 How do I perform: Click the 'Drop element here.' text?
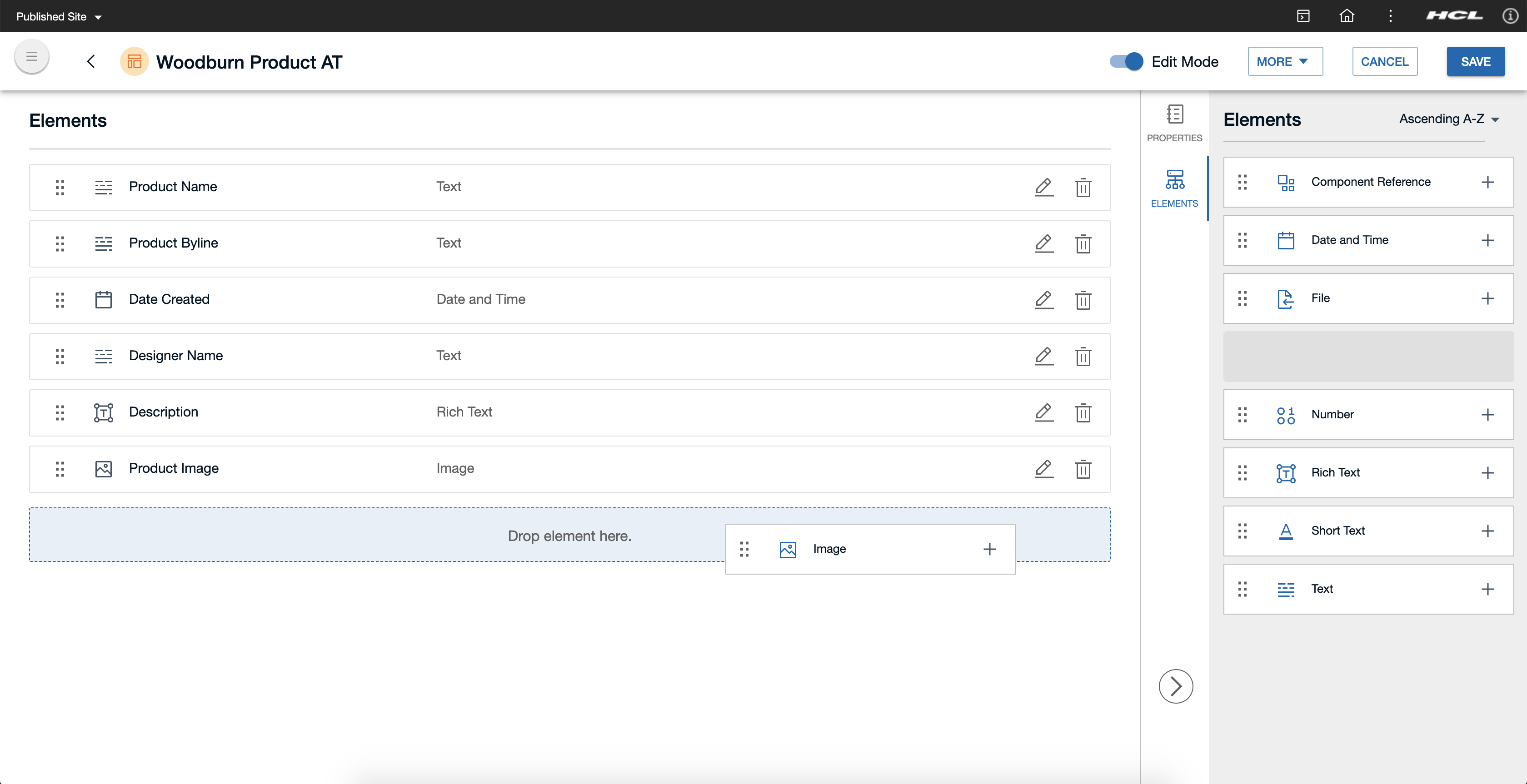click(x=569, y=536)
